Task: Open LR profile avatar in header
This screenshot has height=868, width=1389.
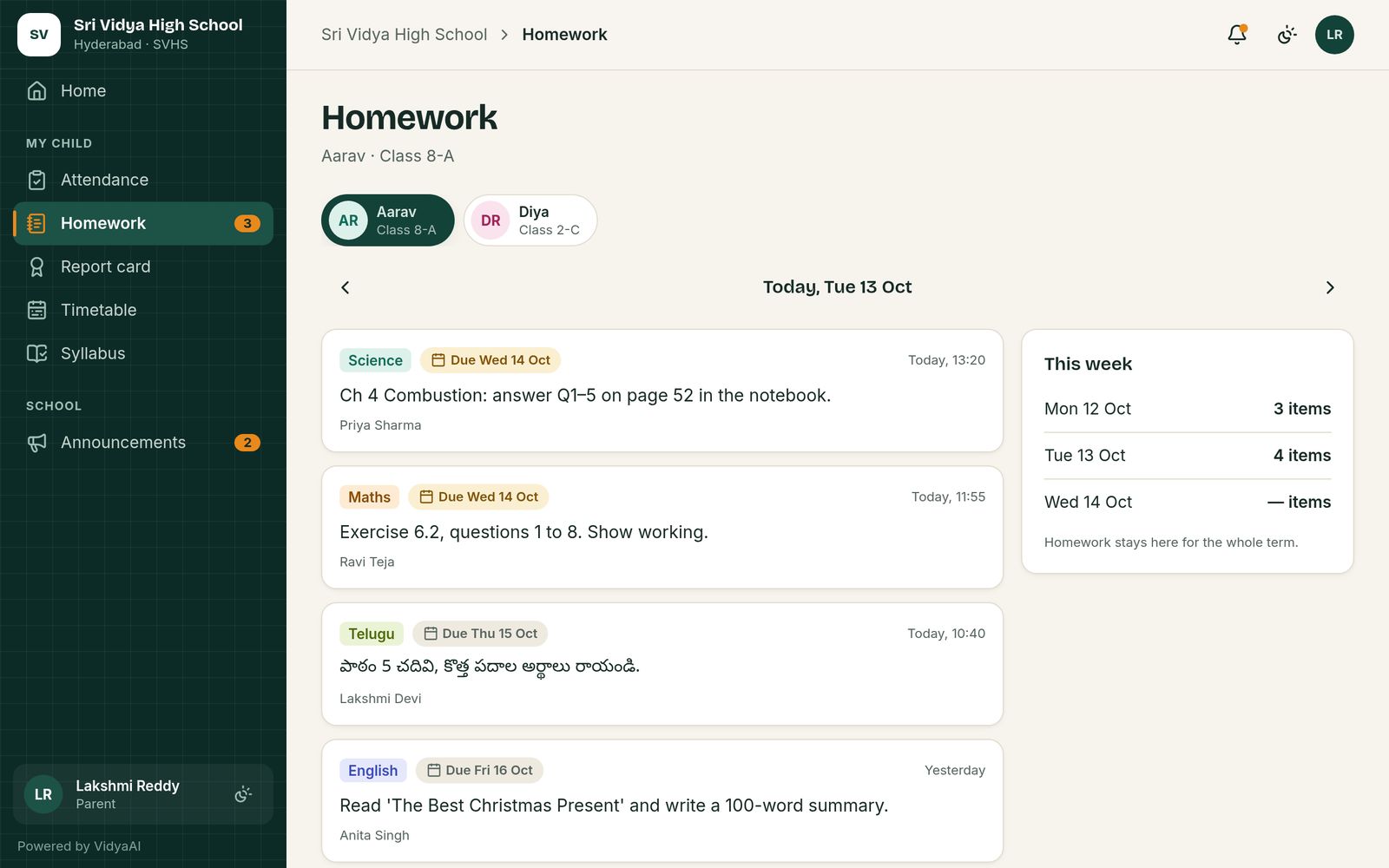Action: (1334, 35)
